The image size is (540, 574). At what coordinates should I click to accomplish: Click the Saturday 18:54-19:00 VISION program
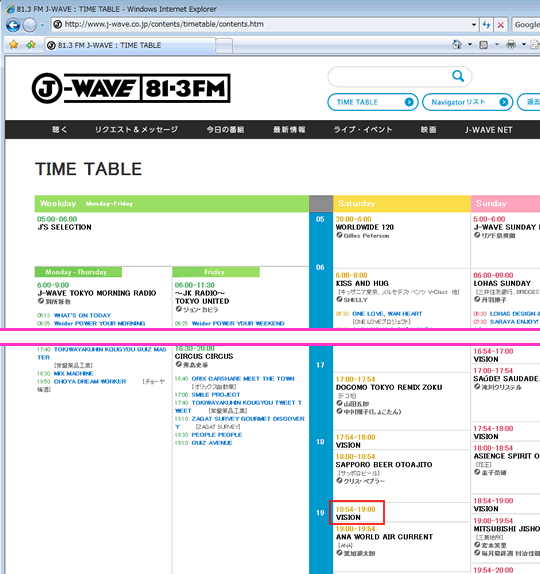pyautogui.click(x=357, y=513)
